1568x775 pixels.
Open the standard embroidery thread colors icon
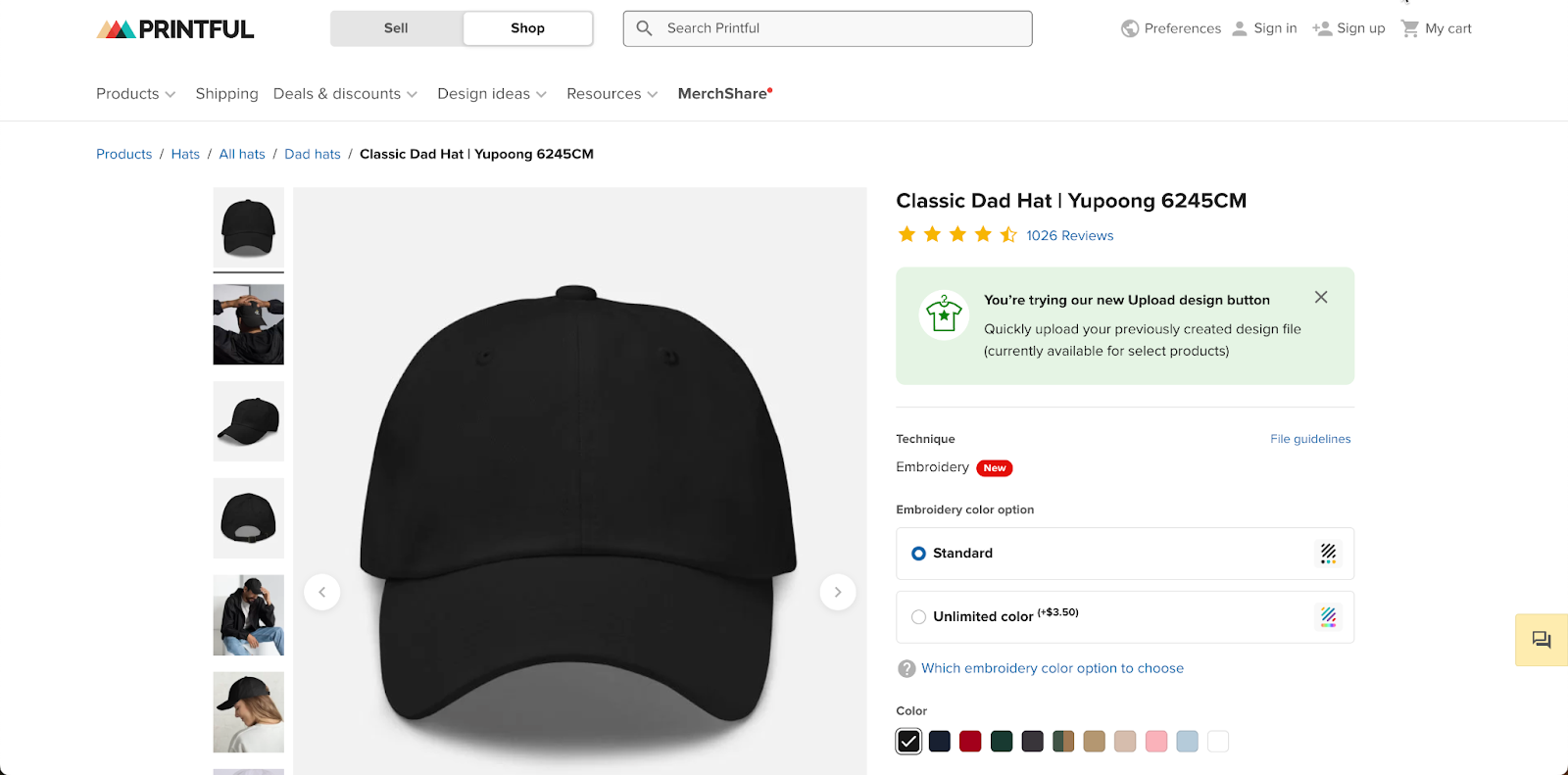click(1328, 553)
